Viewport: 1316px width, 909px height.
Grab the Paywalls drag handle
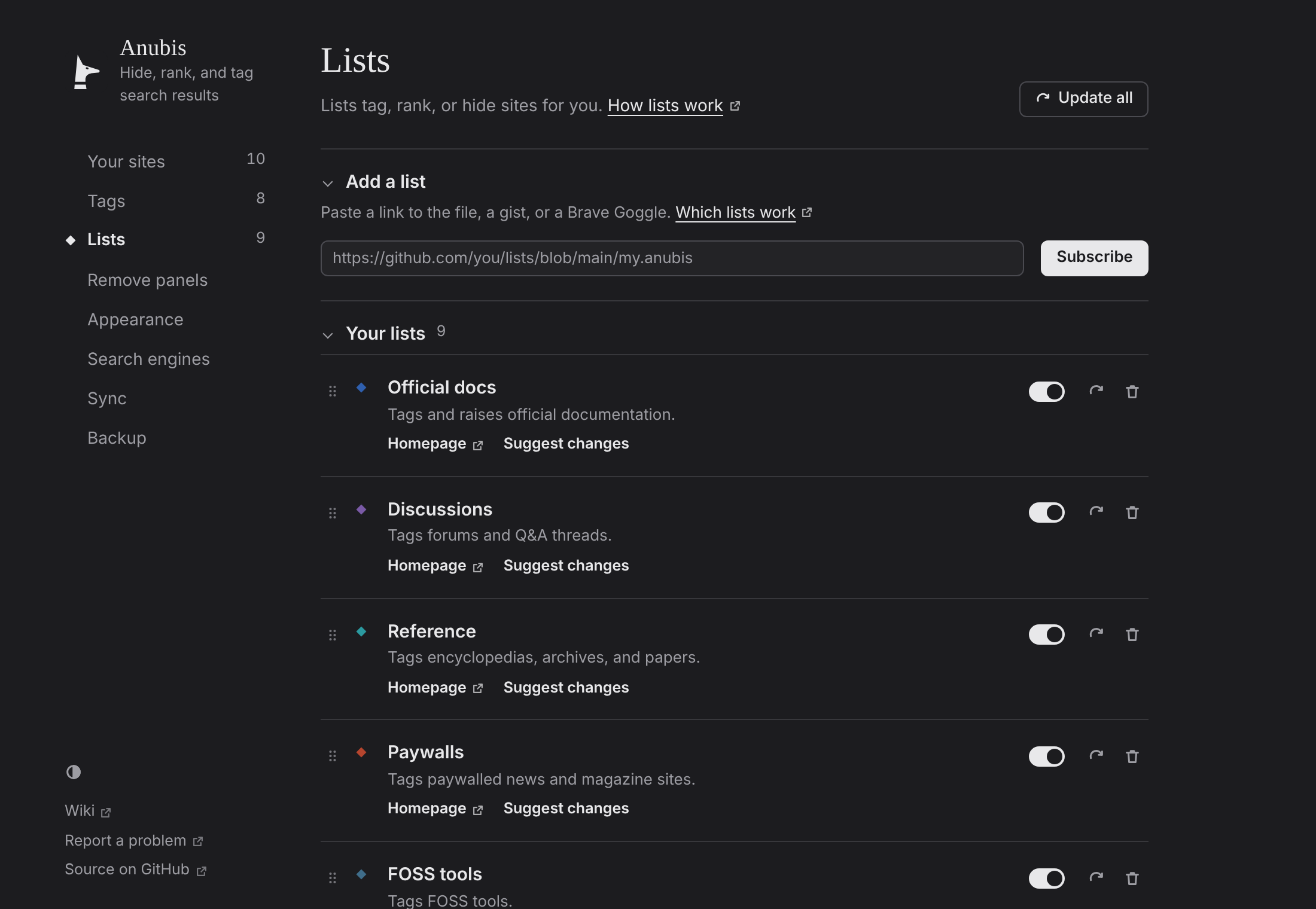(333, 756)
